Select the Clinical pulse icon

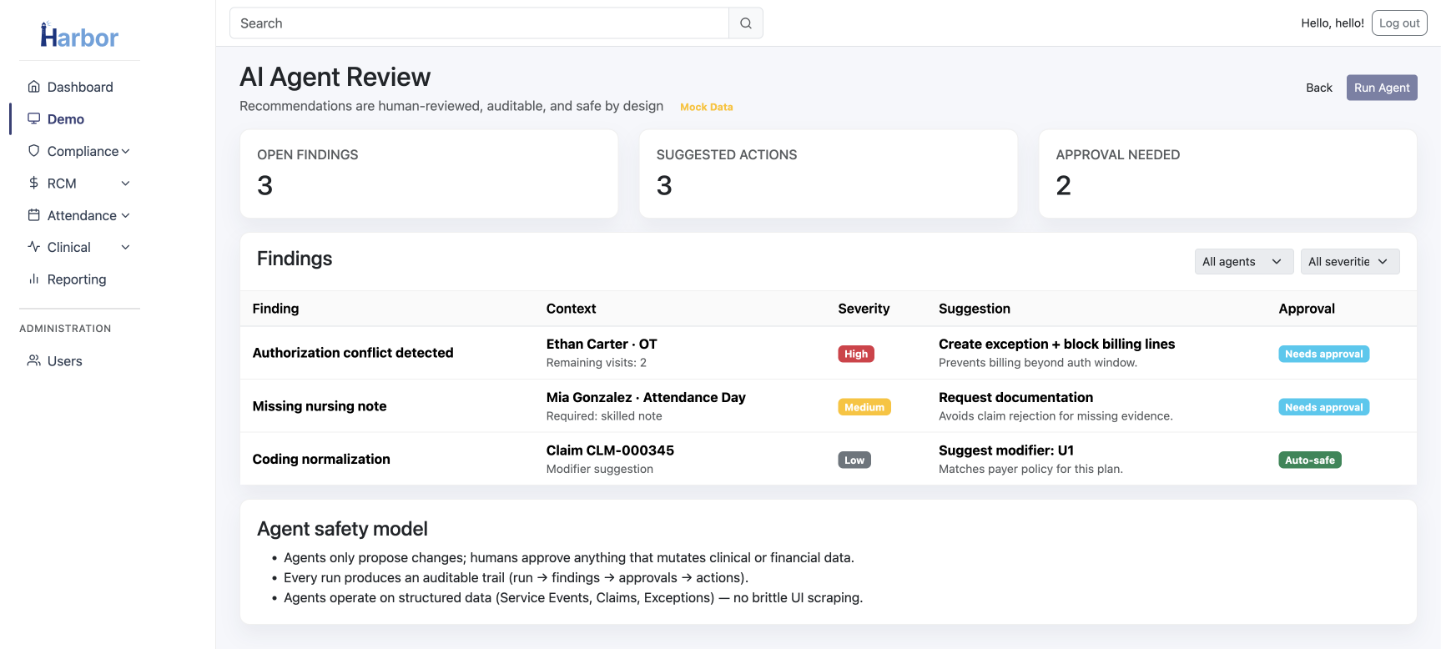[x=33, y=246]
